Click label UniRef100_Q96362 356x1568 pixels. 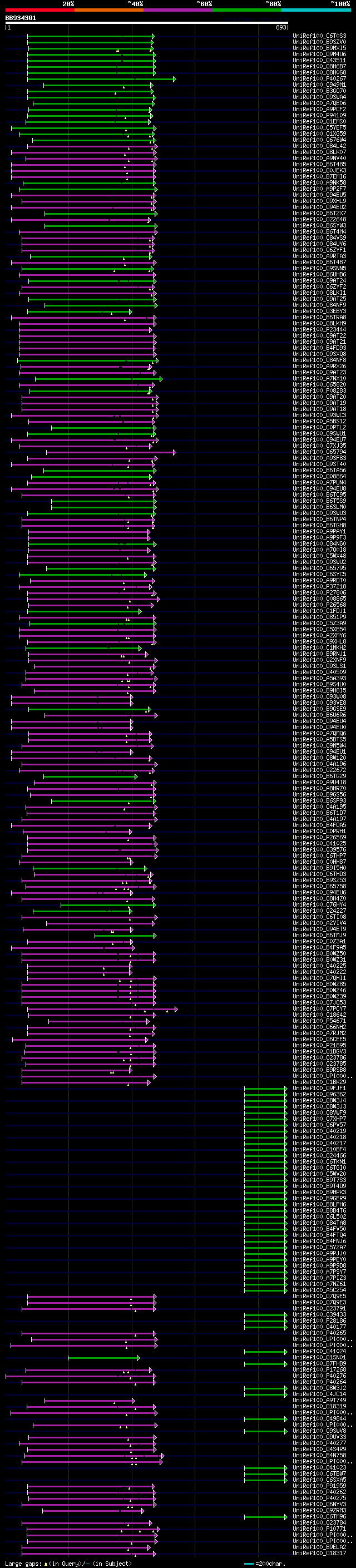pos(319,1095)
